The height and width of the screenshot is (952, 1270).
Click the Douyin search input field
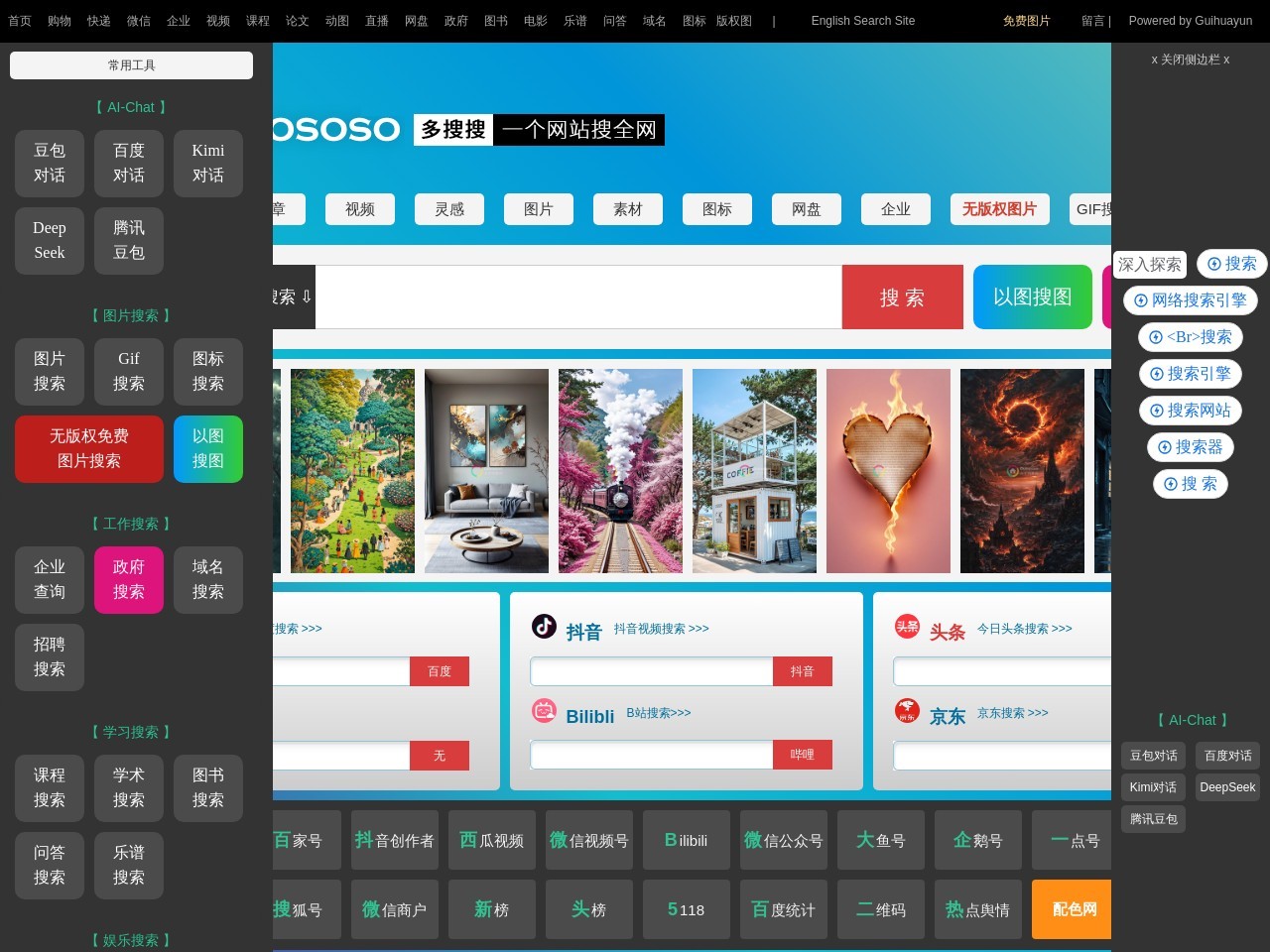(x=651, y=671)
